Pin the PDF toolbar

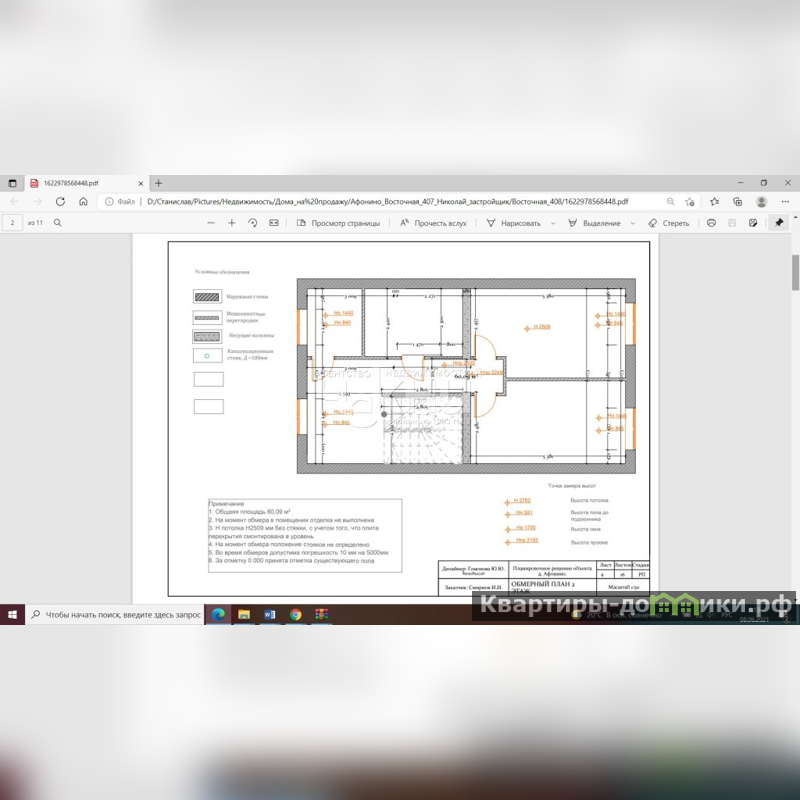click(779, 223)
